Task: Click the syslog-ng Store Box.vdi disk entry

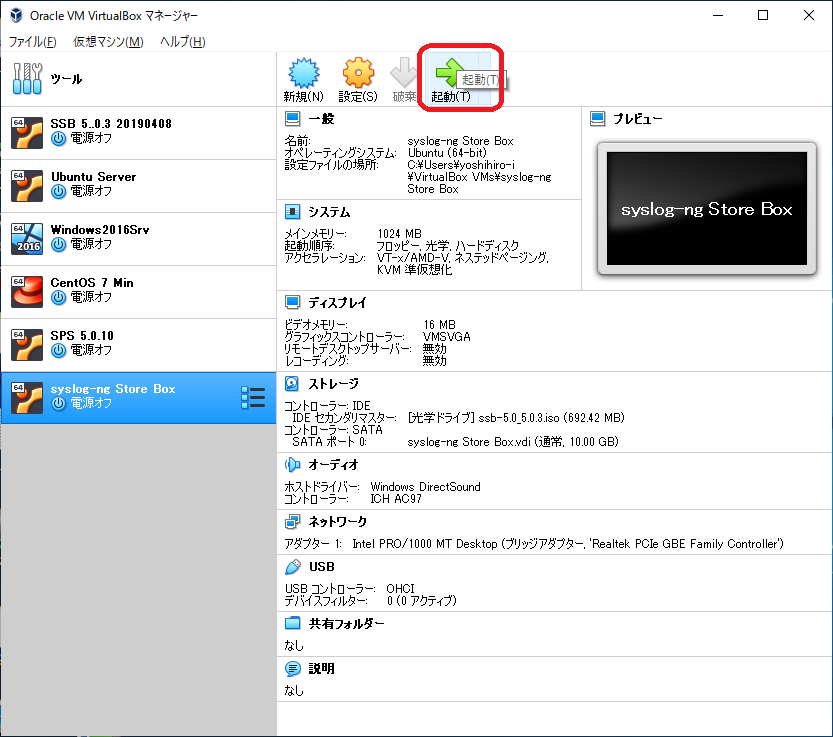Action: [513, 442]
